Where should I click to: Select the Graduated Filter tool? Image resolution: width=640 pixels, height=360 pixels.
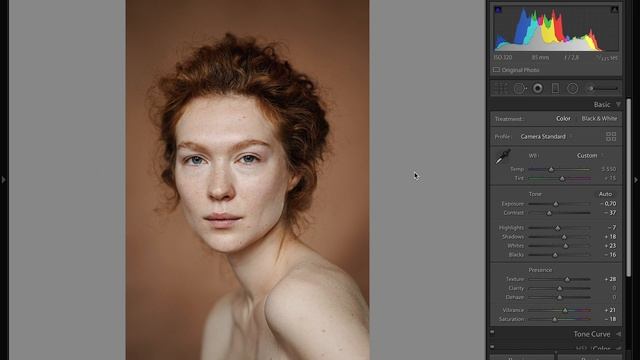click(x=555, y=88)
